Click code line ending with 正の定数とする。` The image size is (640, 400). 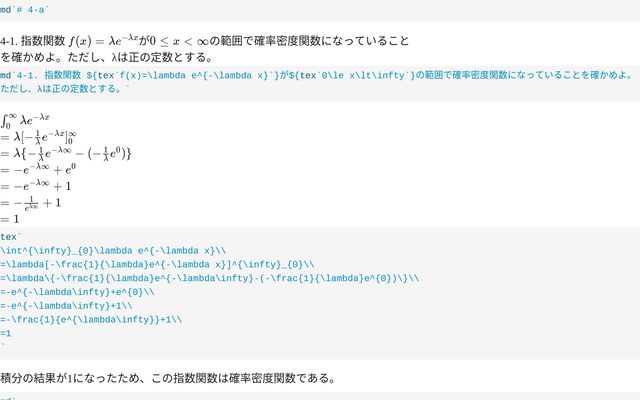point(66,89)
